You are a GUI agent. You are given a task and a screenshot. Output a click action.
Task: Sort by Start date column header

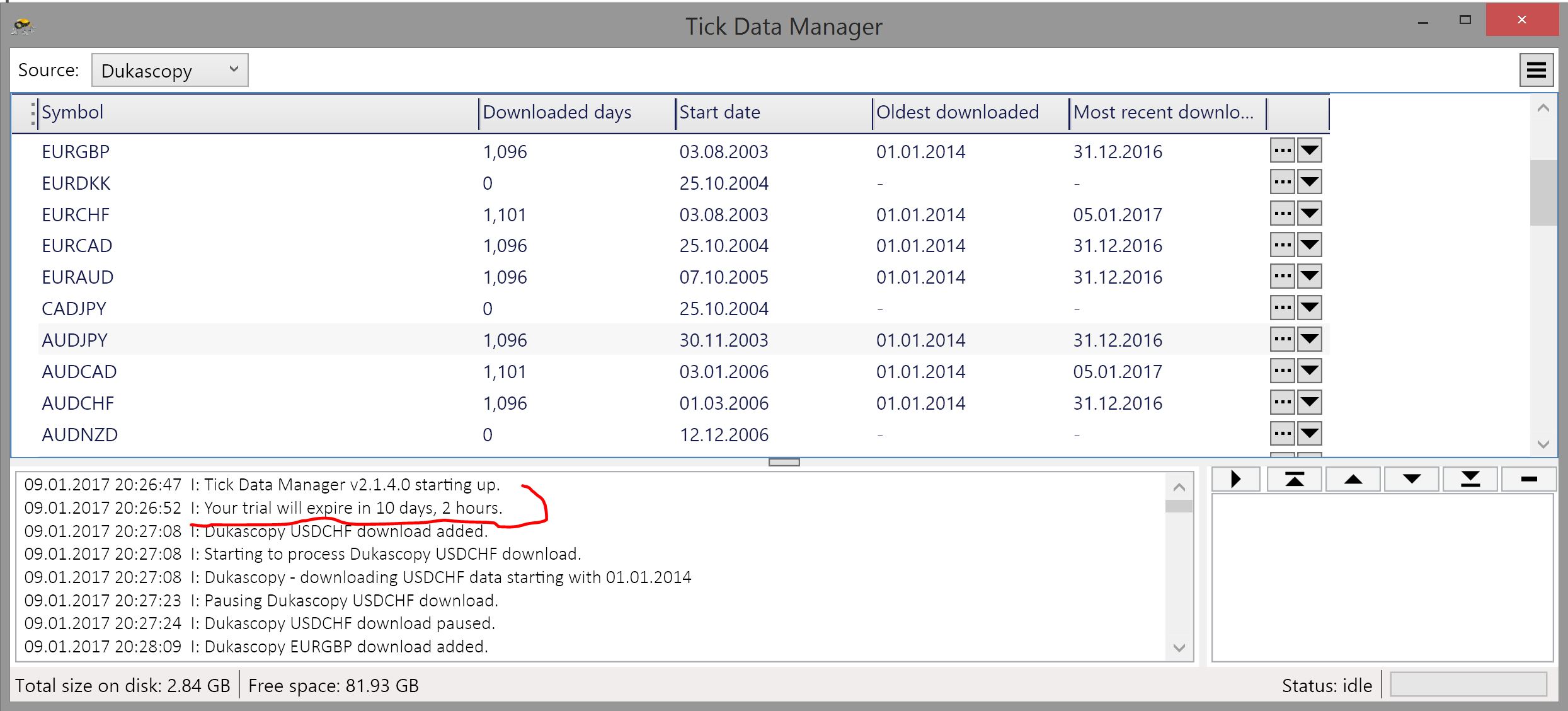pos(774,113)
